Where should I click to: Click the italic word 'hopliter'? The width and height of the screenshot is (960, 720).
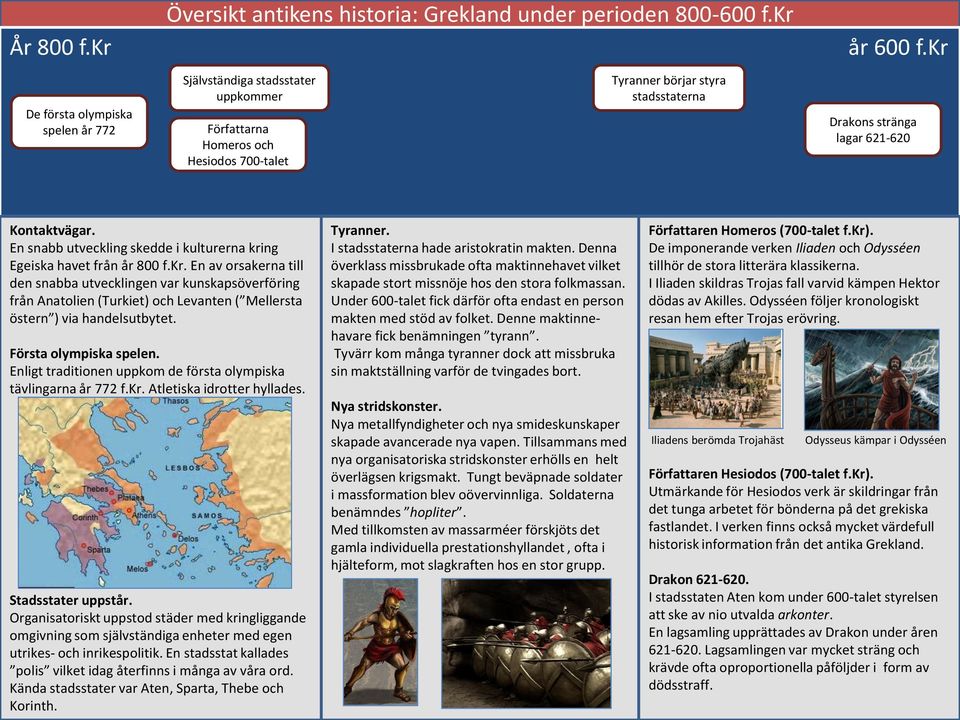pos(433,512)
